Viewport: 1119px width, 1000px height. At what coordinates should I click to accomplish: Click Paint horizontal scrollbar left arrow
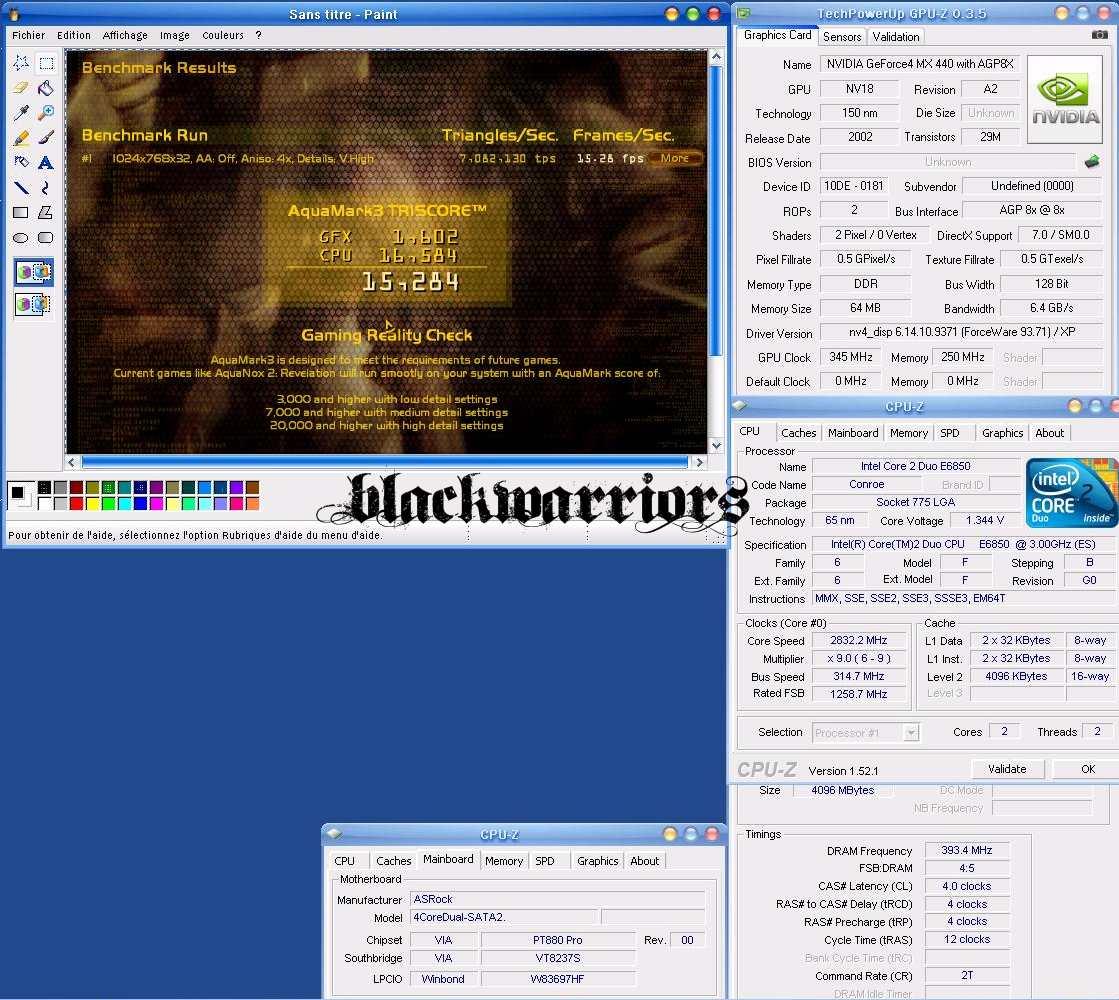click(71, 462)
